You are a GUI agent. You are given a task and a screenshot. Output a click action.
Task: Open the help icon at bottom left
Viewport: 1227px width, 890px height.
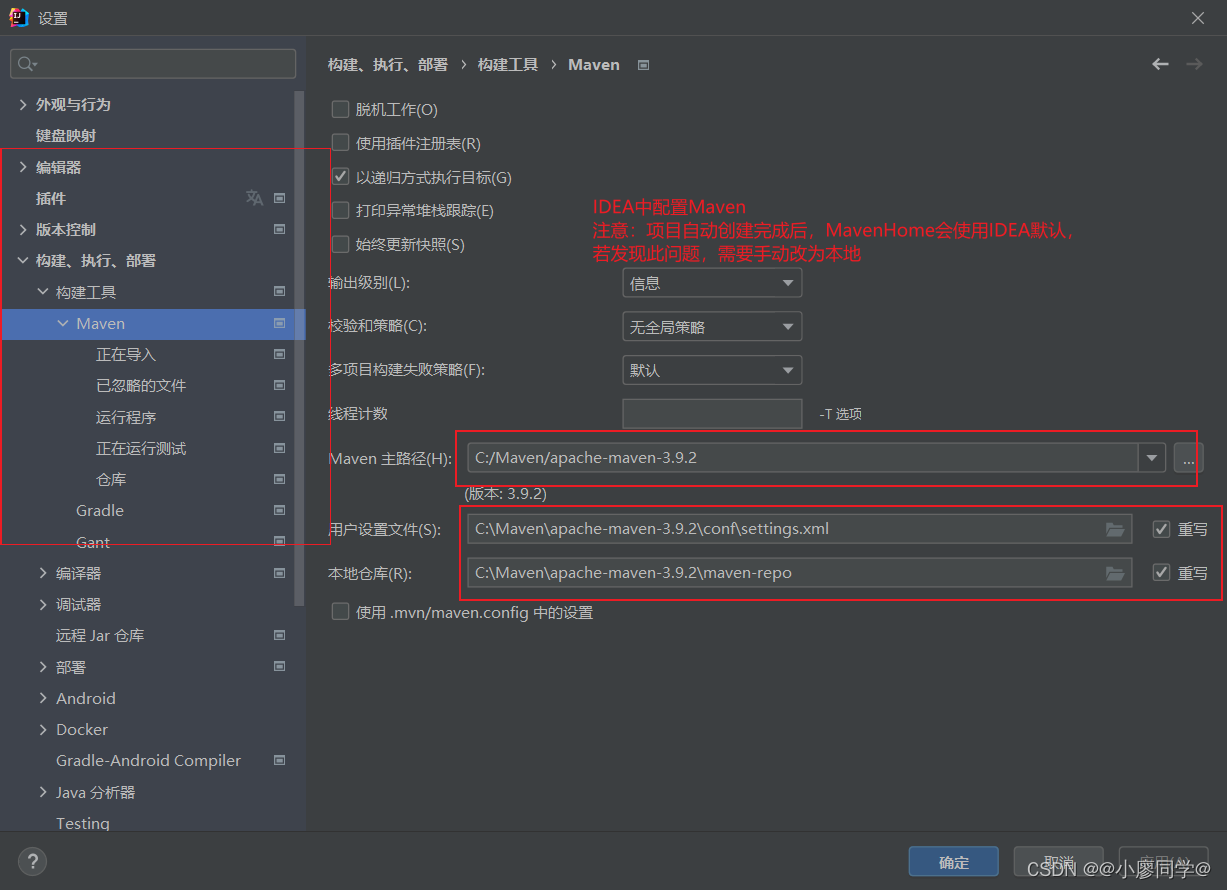coord(33,861)
